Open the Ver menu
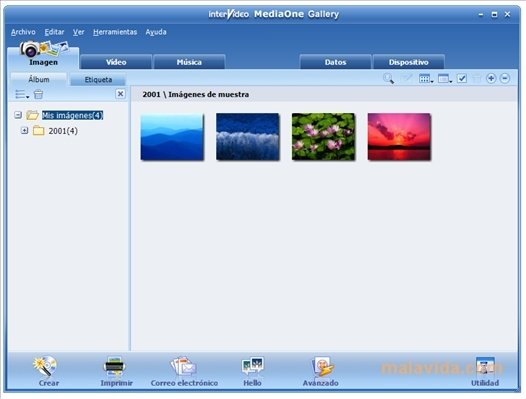526x399 pixels. tap(78, 32)
